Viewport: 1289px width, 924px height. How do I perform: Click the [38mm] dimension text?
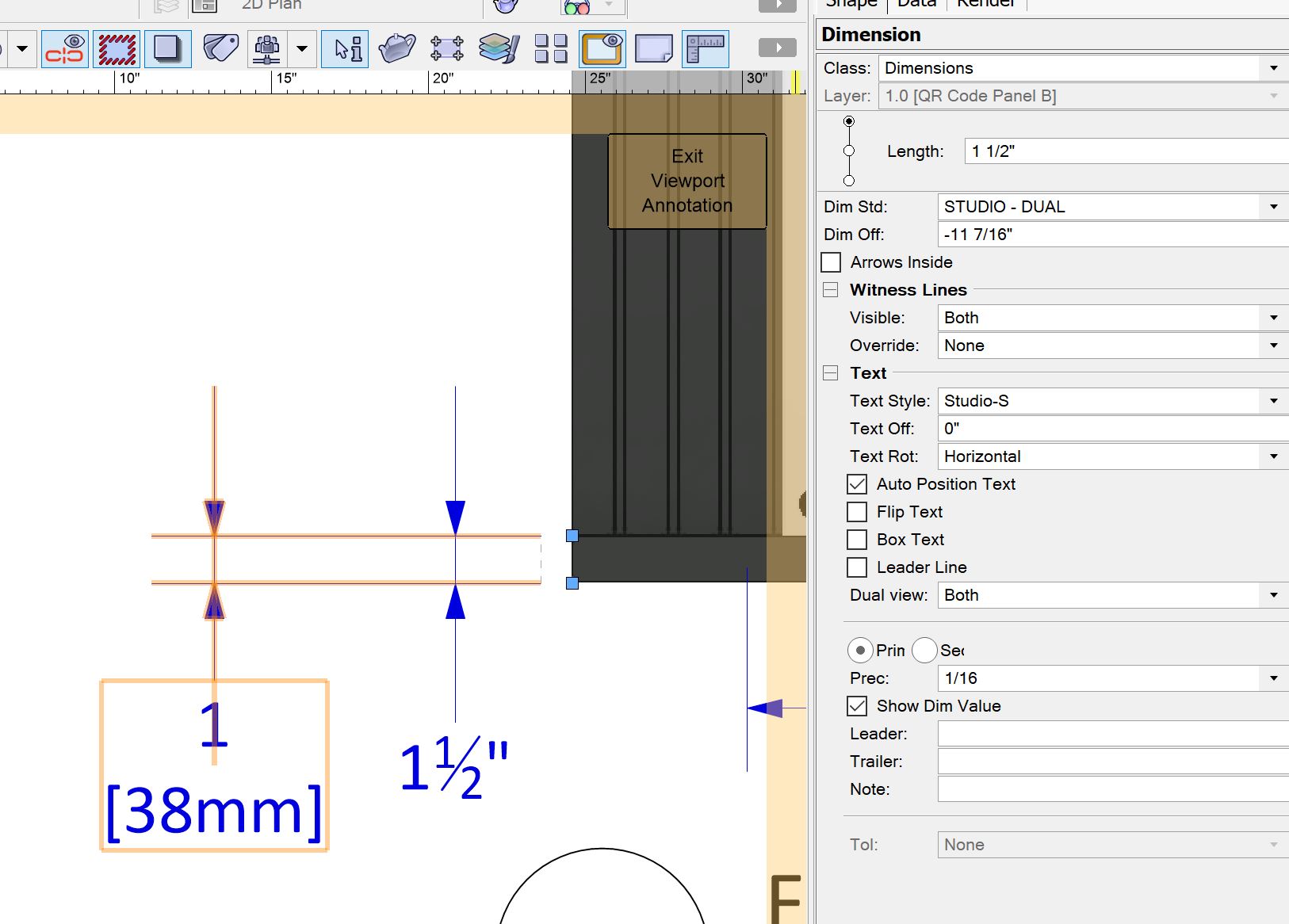coord(214,811)
